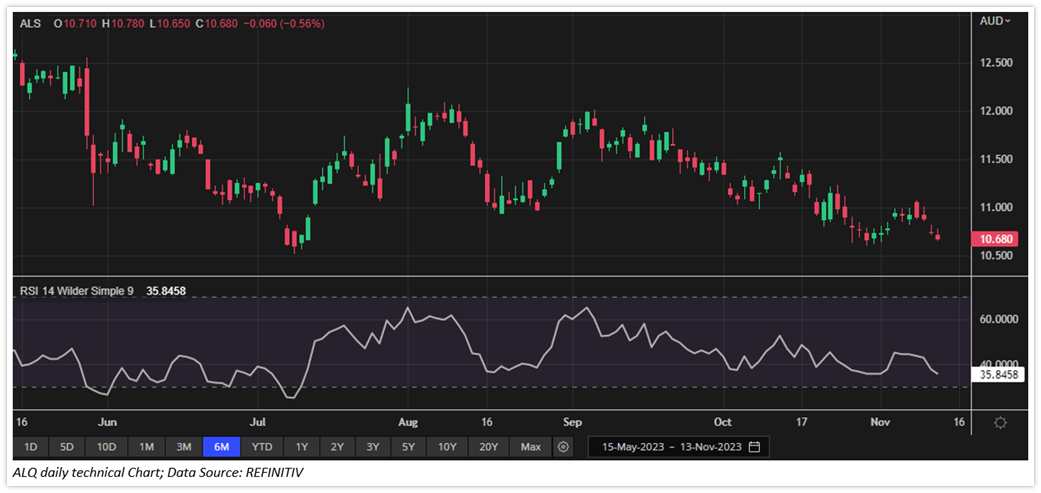Select the 1D time range
The width and height of the screenshot is (1041, 493).
pos(31,446)
